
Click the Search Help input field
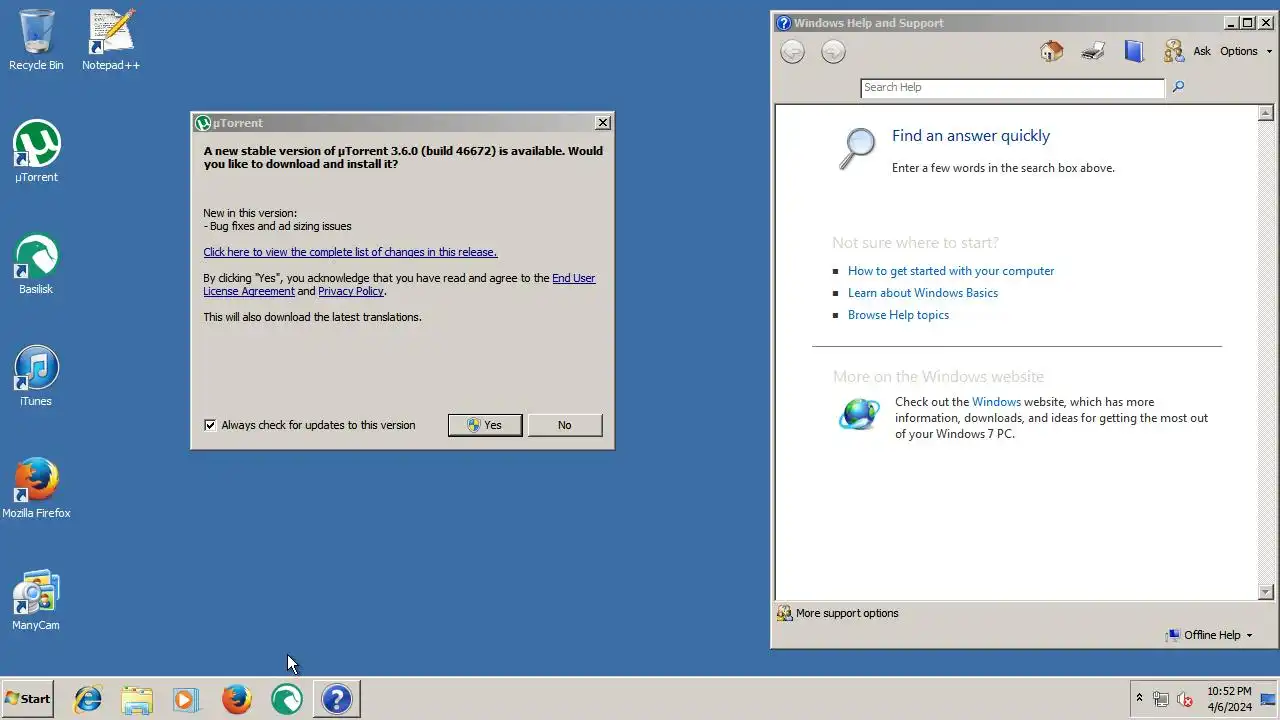(x=1013, y=87)
